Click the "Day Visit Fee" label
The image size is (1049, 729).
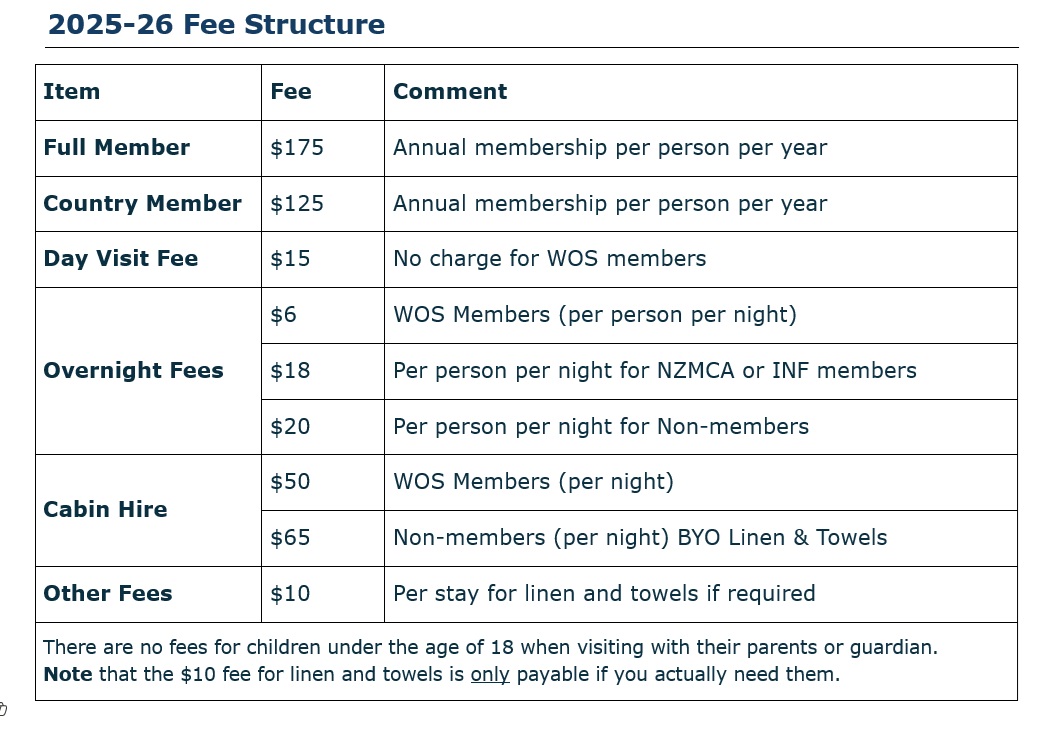click(120, 259)
